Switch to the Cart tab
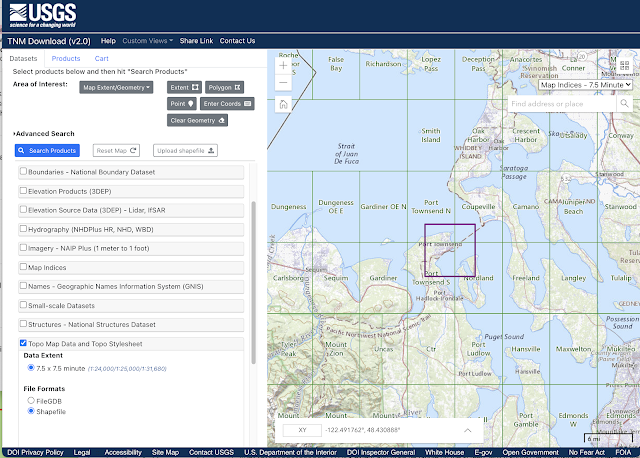 (x=102, y=58)
